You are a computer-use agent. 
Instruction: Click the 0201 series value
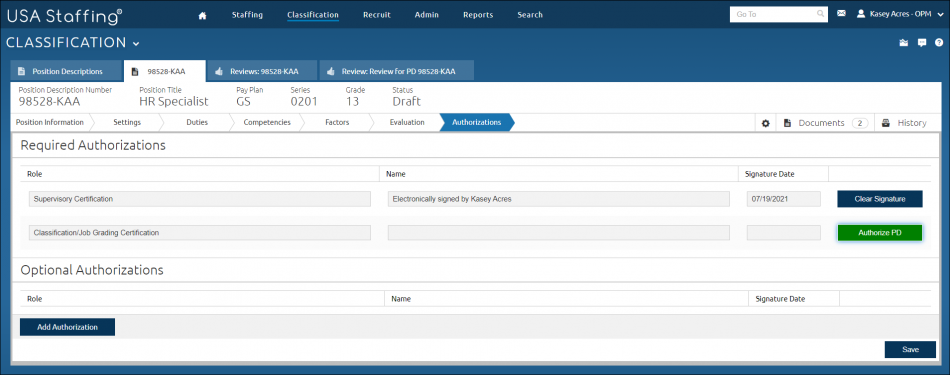pos(304,101)
